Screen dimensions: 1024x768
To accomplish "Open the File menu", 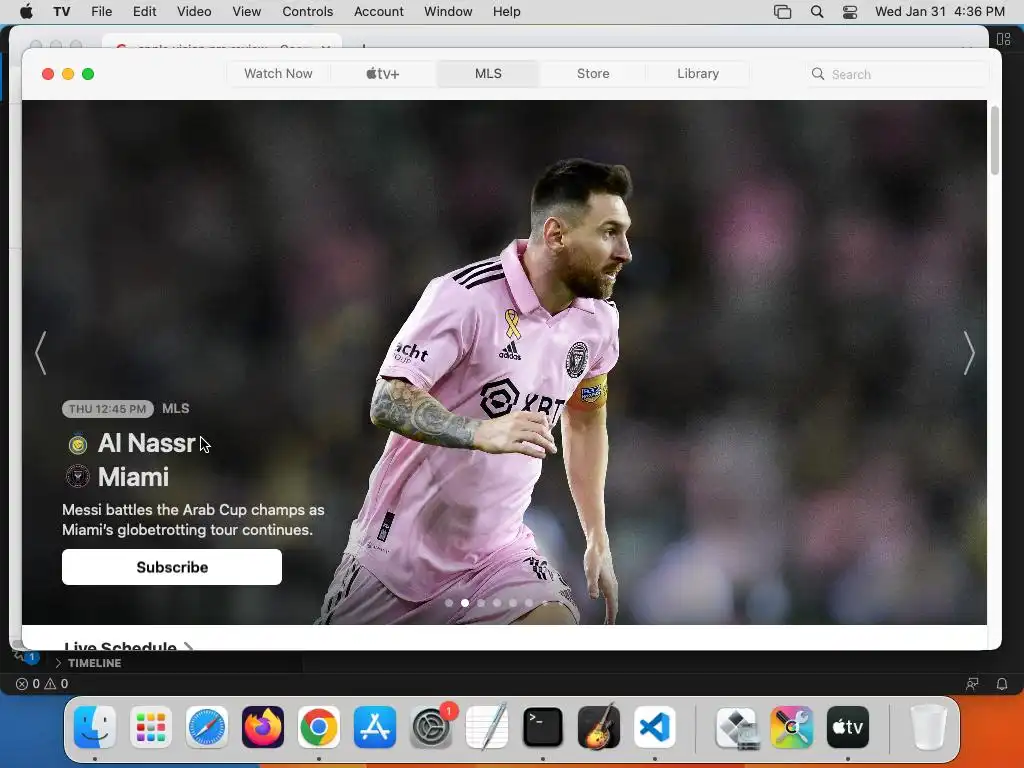I will pos(101,12).
